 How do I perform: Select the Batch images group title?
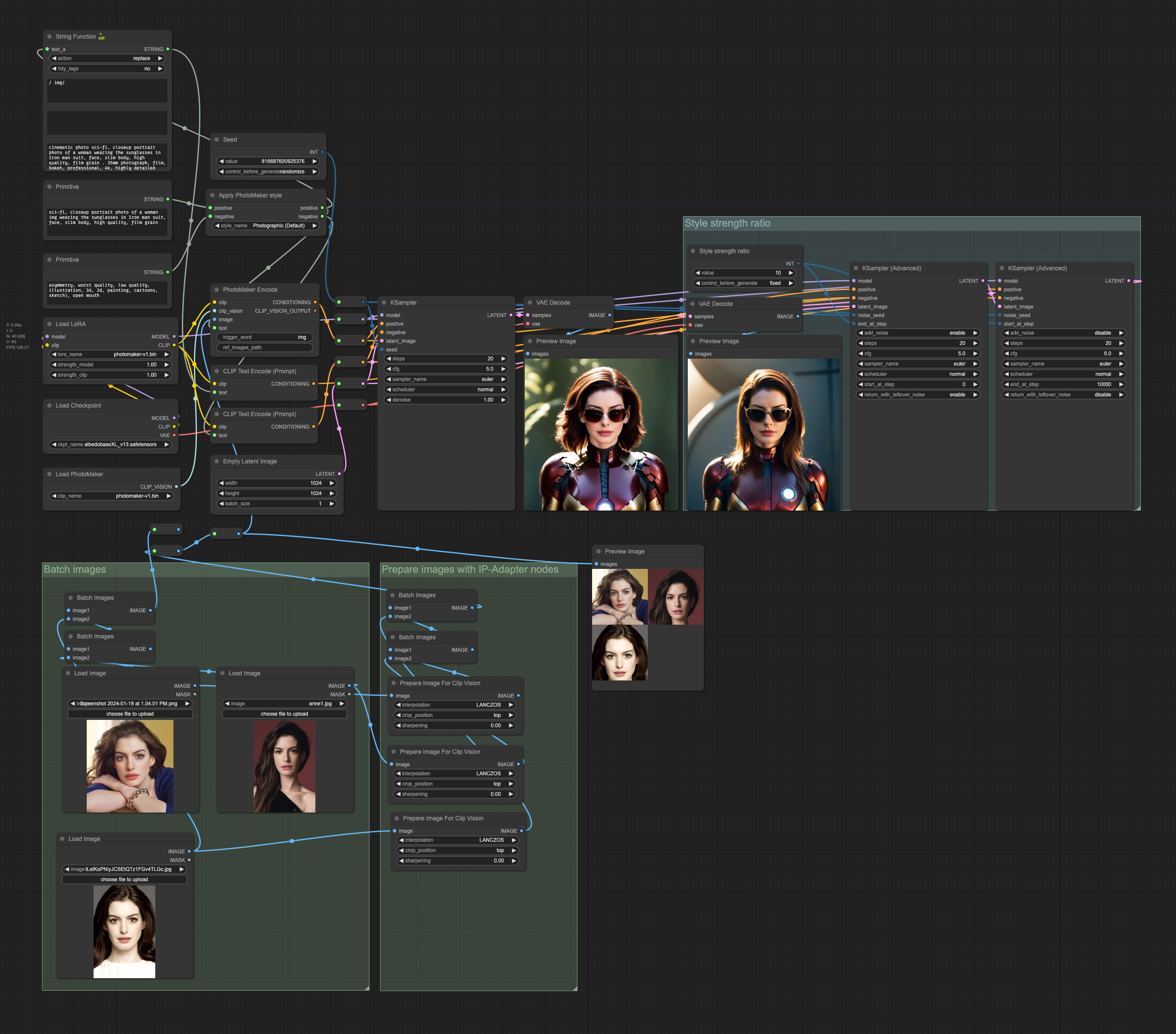coord(75,569)
